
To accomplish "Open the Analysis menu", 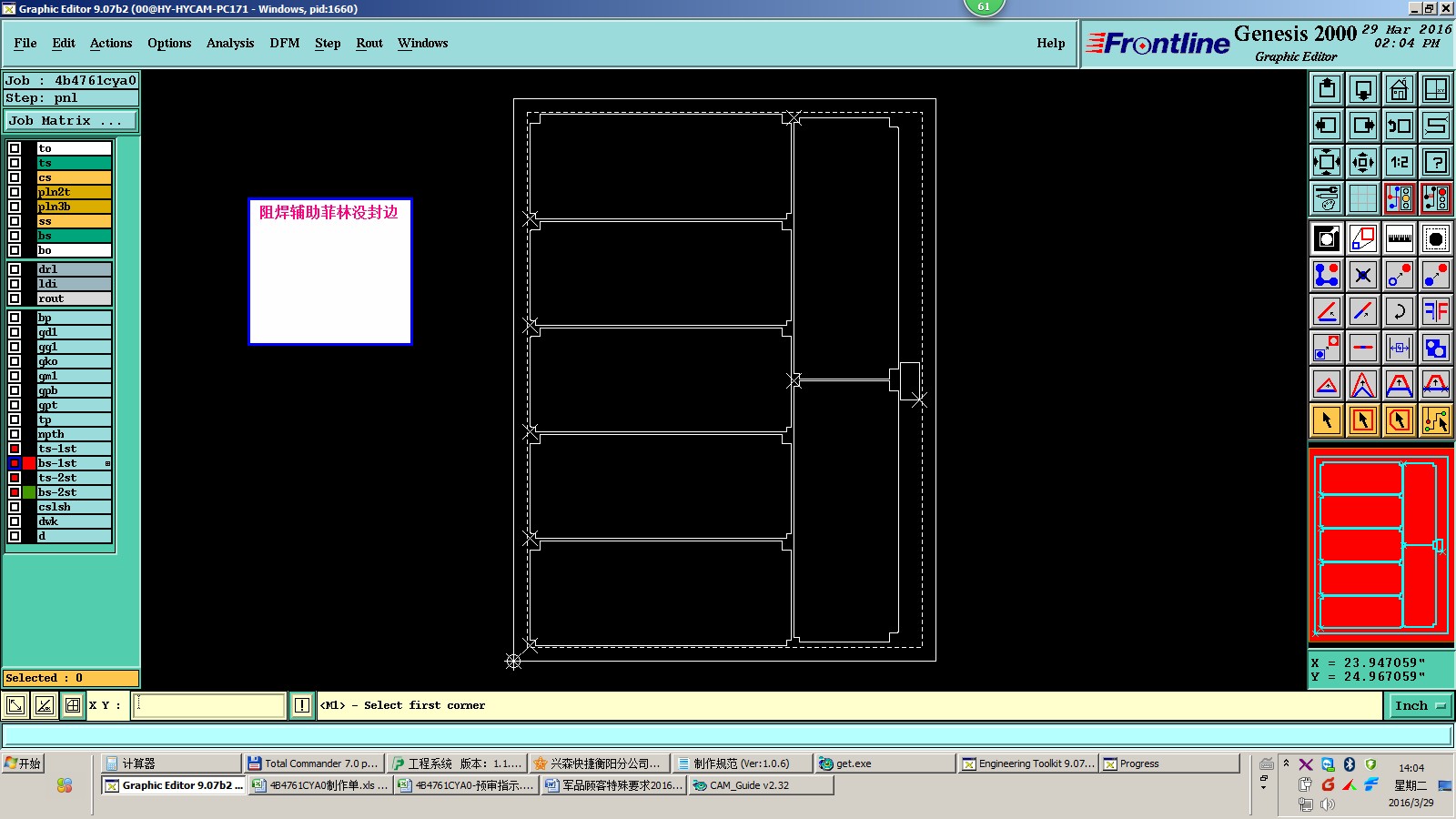I will pyautogui.click(x=230, y=43).
